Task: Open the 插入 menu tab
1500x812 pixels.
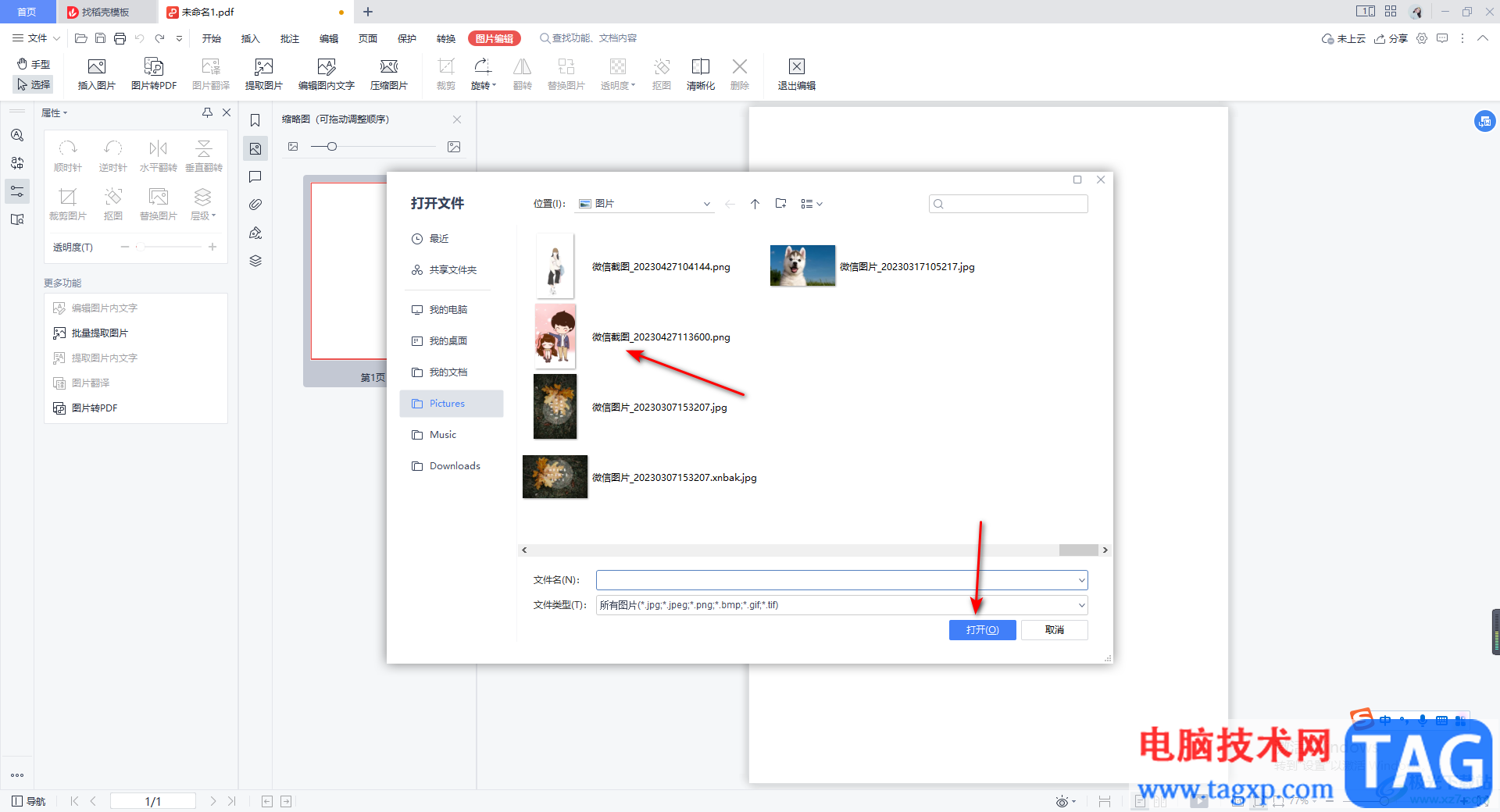Action: 250,38
